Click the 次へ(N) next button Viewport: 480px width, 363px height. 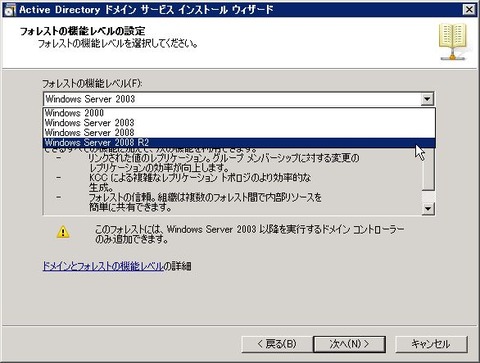click(x=349, y=344)
